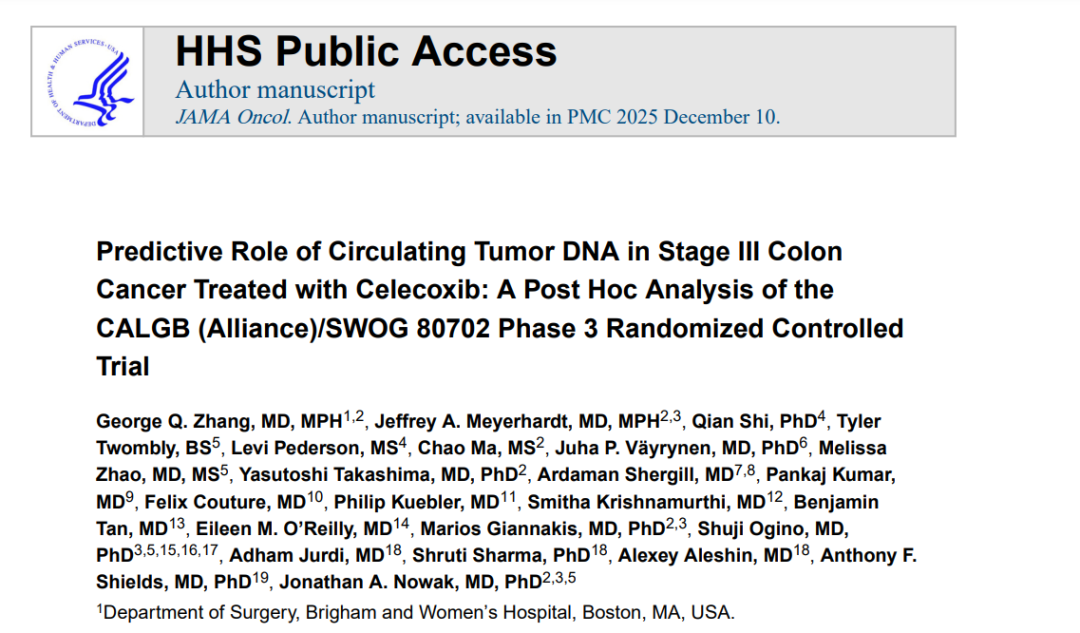Click the HHS Public Access heading
Image resolution: width=1080 pixels, height=633 pixels.
366,51
